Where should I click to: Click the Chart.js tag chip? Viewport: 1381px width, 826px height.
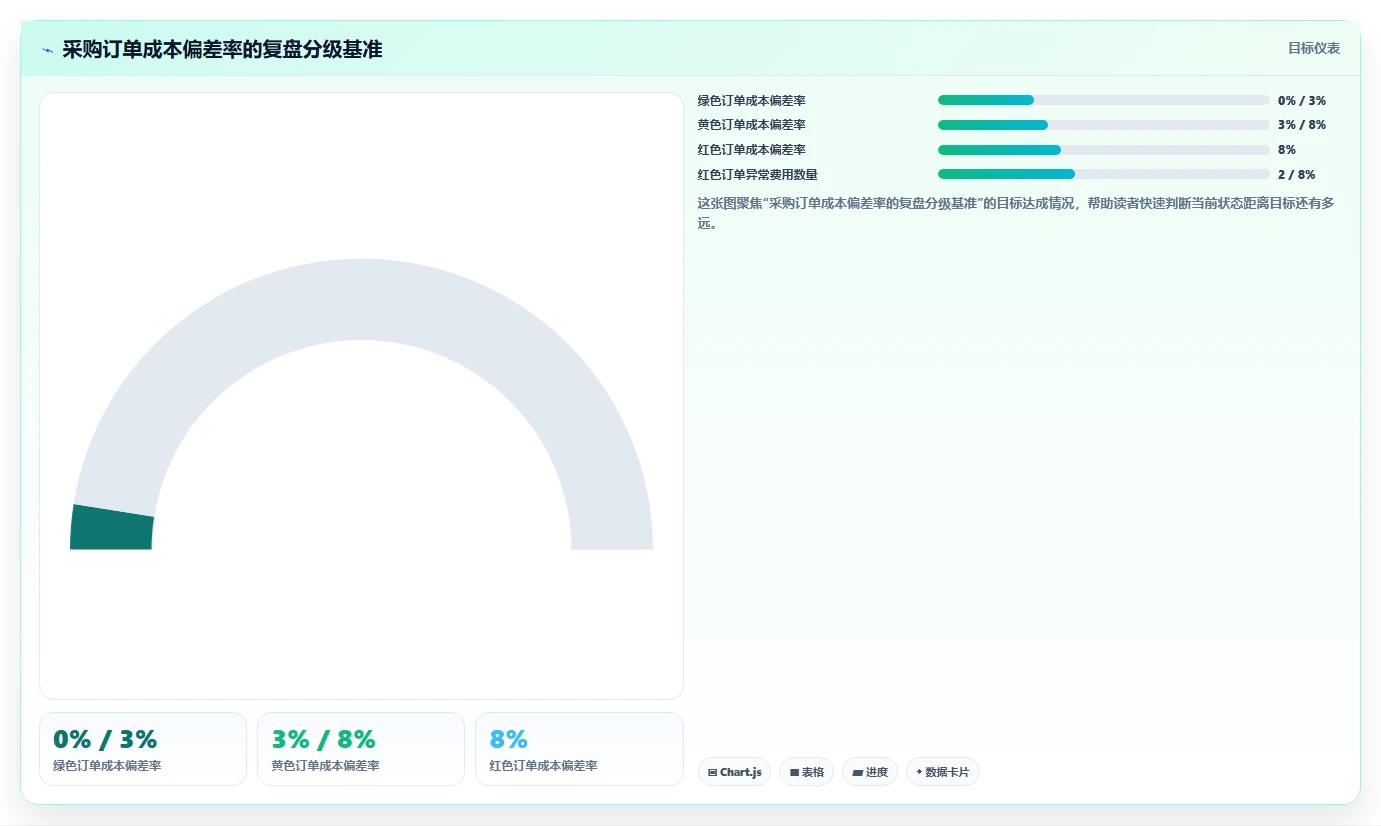(x=734, y=772)
